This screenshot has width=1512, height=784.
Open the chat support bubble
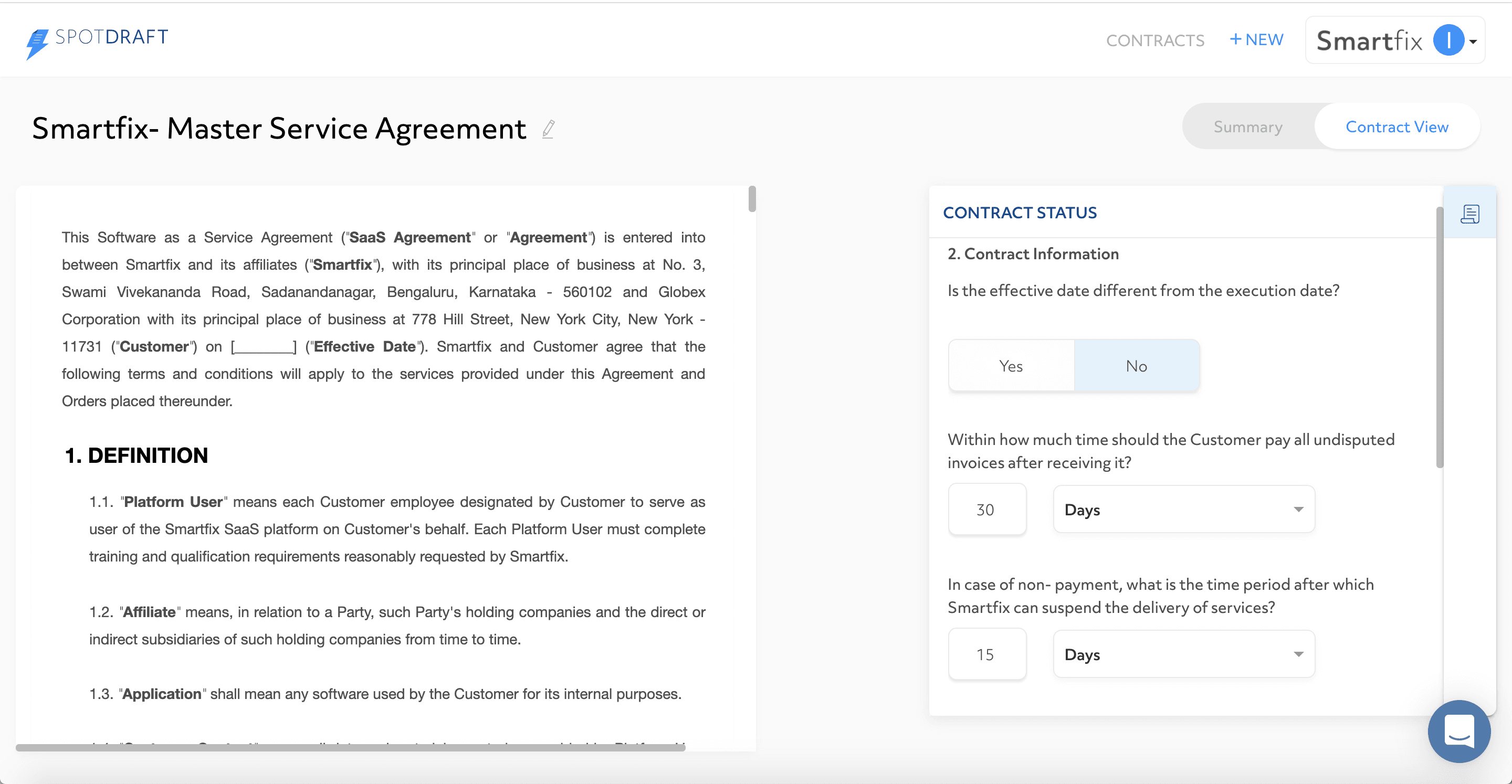[1458, 730]
